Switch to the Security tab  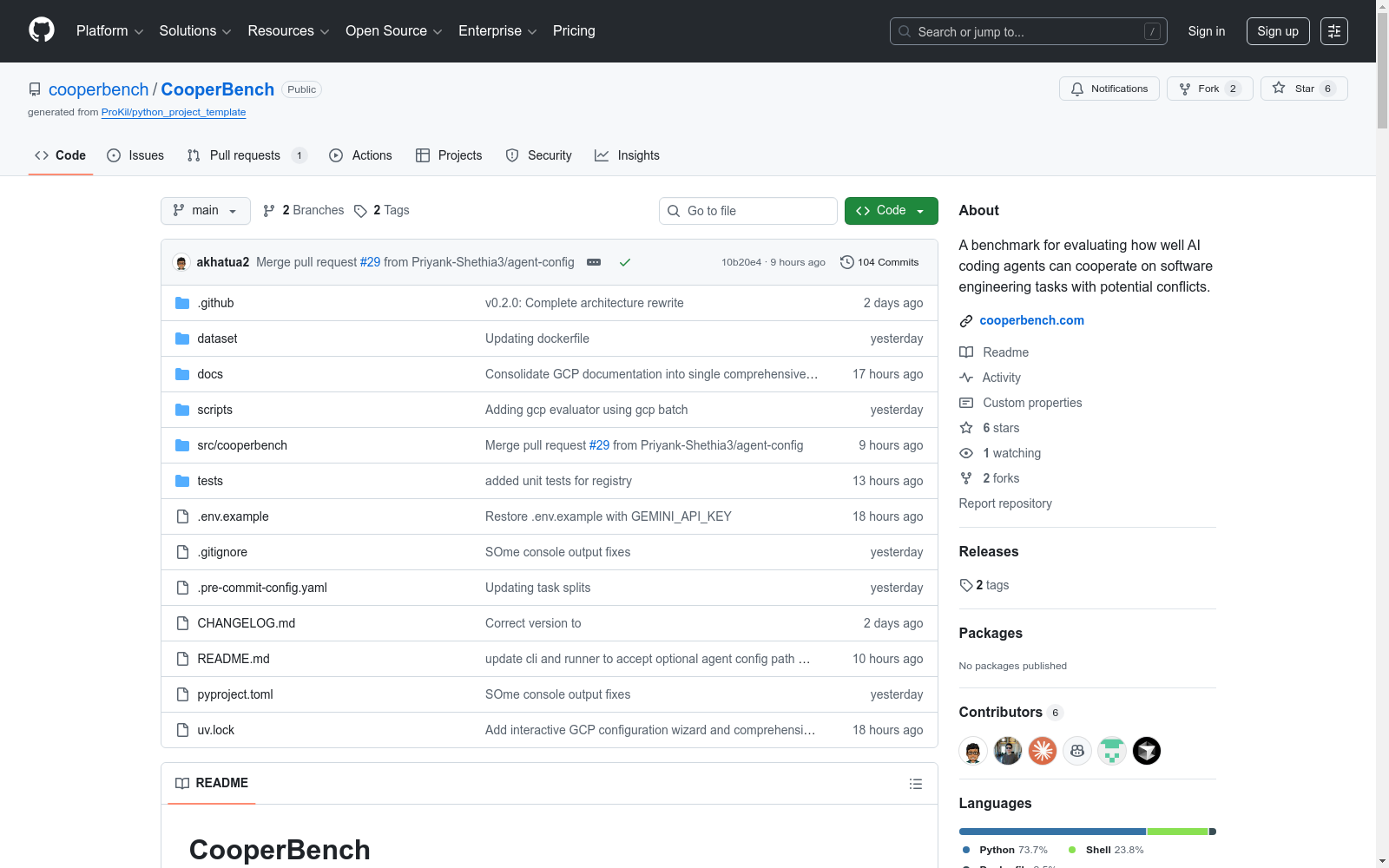538,155
